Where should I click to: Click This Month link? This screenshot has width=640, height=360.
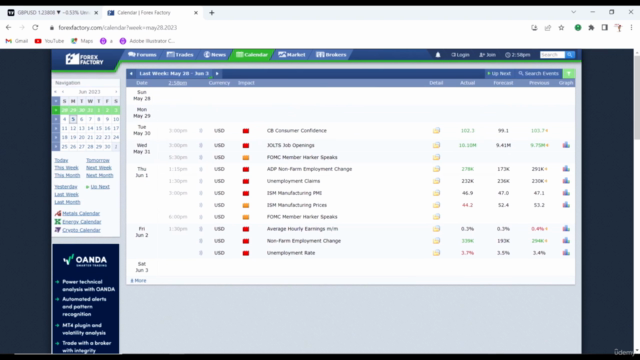pyautogui.click(x=67, y=176)
